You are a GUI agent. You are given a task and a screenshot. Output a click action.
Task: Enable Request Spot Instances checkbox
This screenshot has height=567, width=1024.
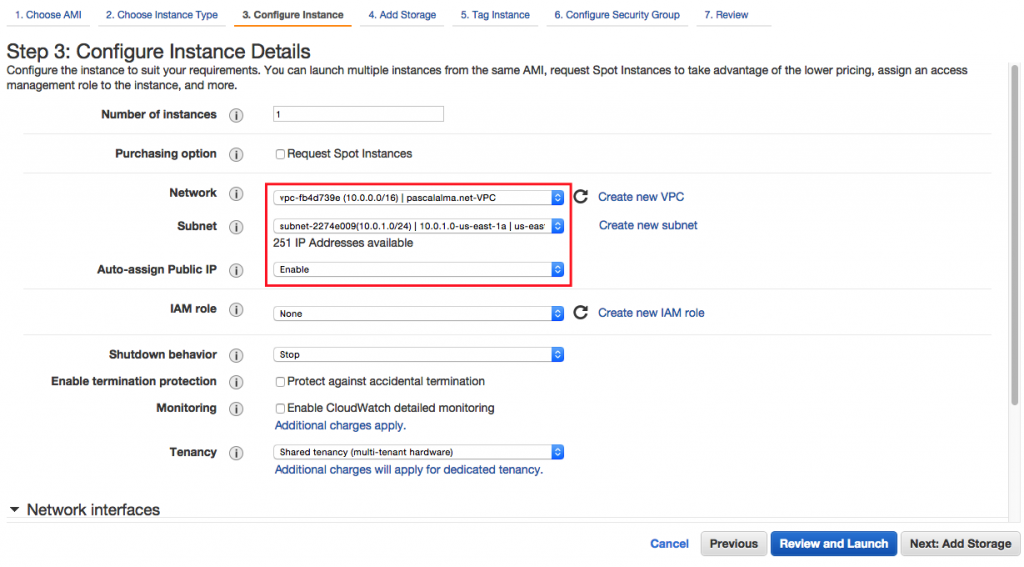point(280,154)
